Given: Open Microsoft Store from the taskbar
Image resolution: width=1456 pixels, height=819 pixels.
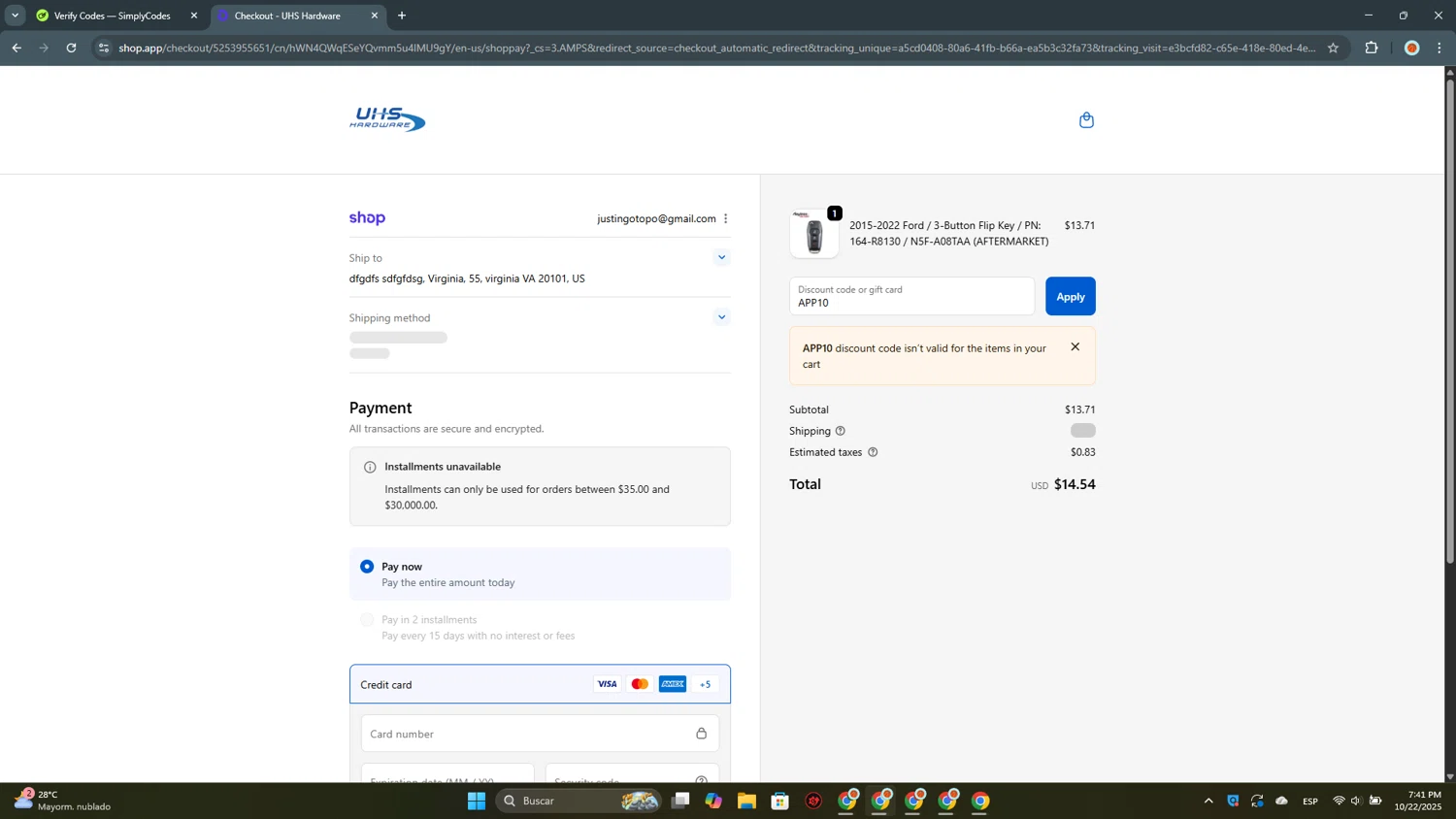Looking at the screenshot, I should click(x=779, y=801).
